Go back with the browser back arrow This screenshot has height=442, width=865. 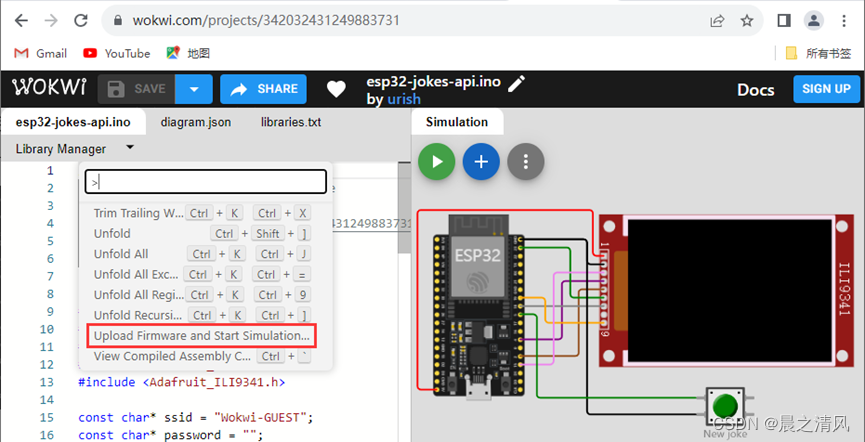click(x=21, y=21)
